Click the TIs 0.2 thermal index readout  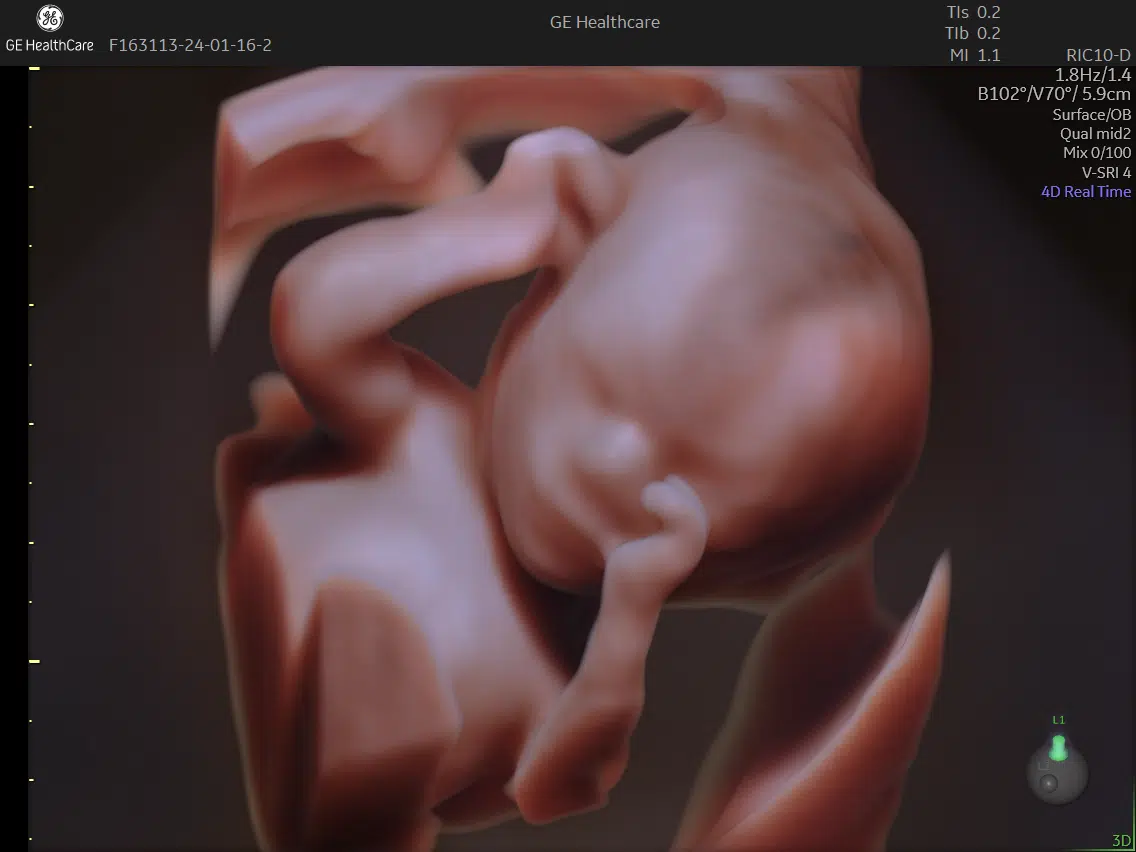point(974,13)
